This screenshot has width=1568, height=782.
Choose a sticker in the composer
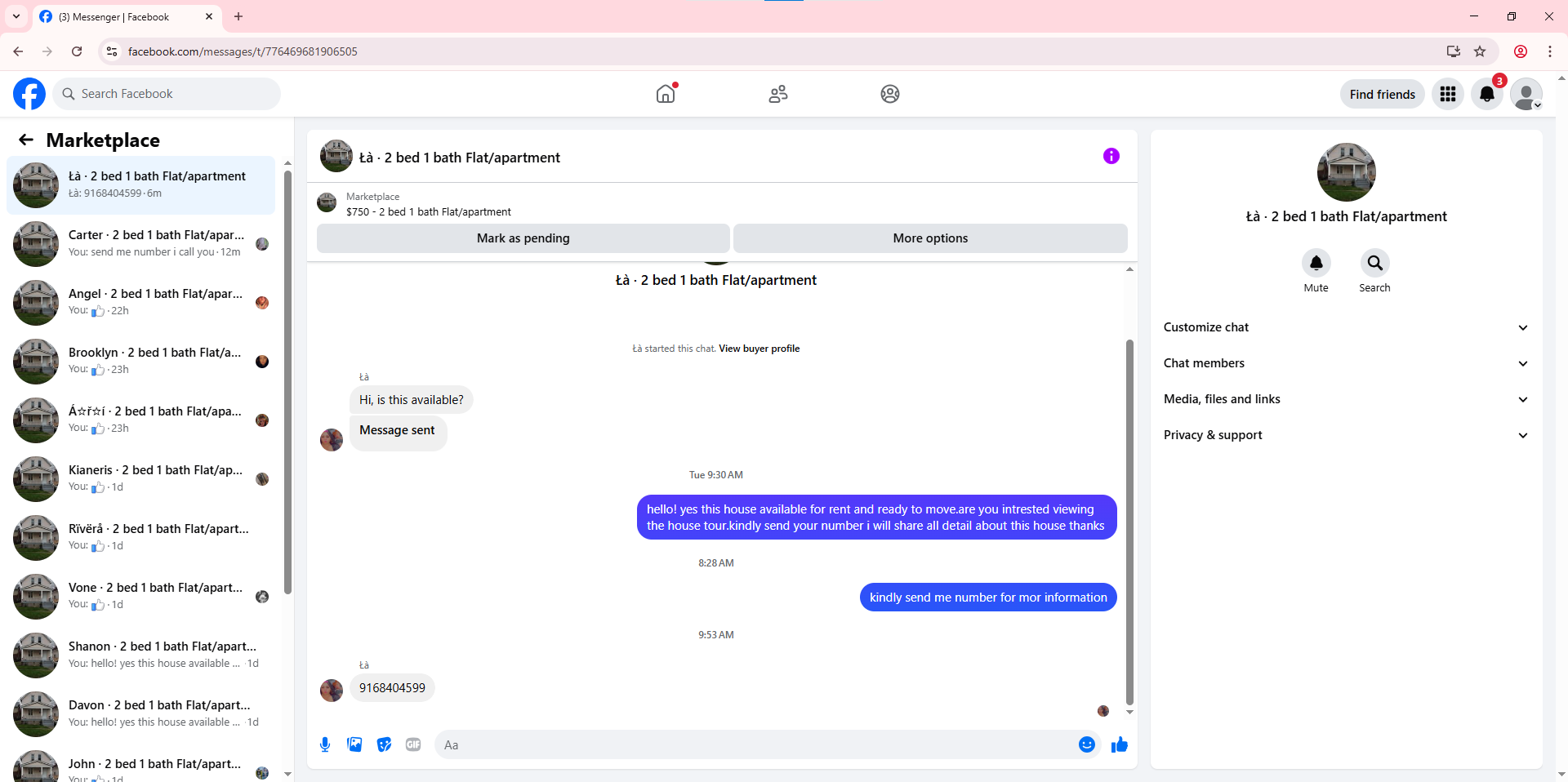point(384,744)
